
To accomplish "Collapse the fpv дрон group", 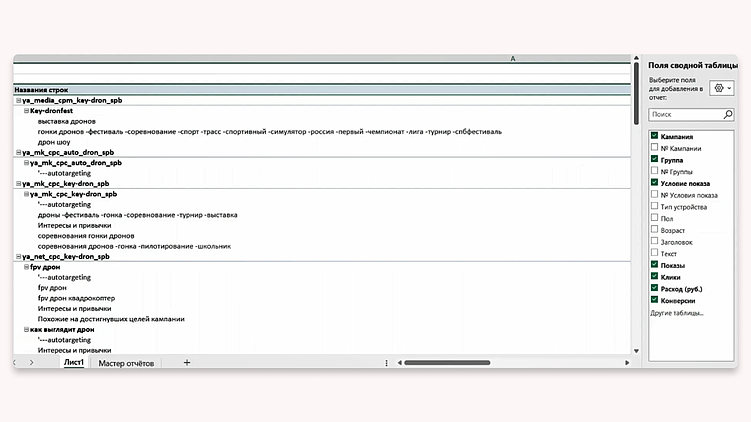I will click(26, 267).
